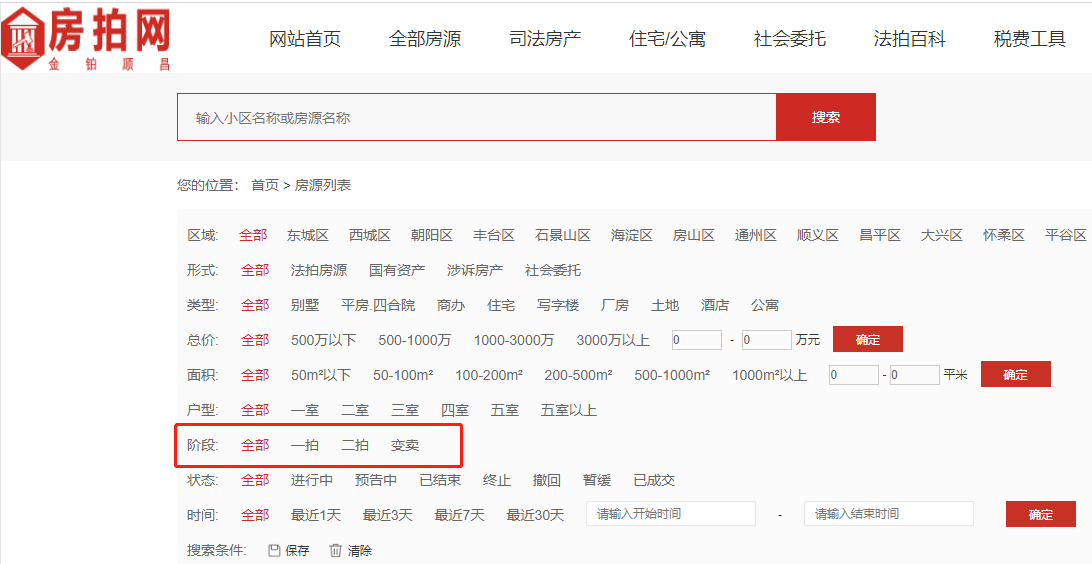Screen dimensions: 1092x564
Task: Select 进行中 status
Action: [x=312, y=480]
